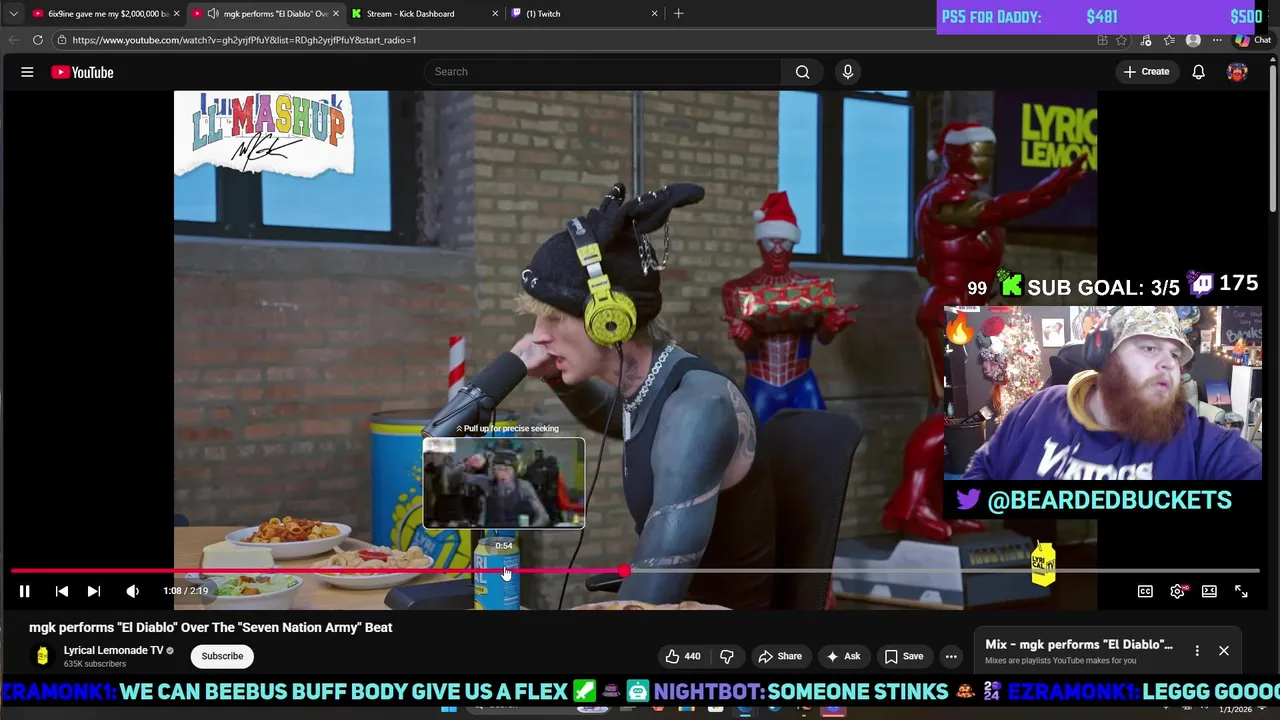Screen dimensions: 1280x720
Task: Dislike the video
Action: pyautogui.click(x=727, y=656)
